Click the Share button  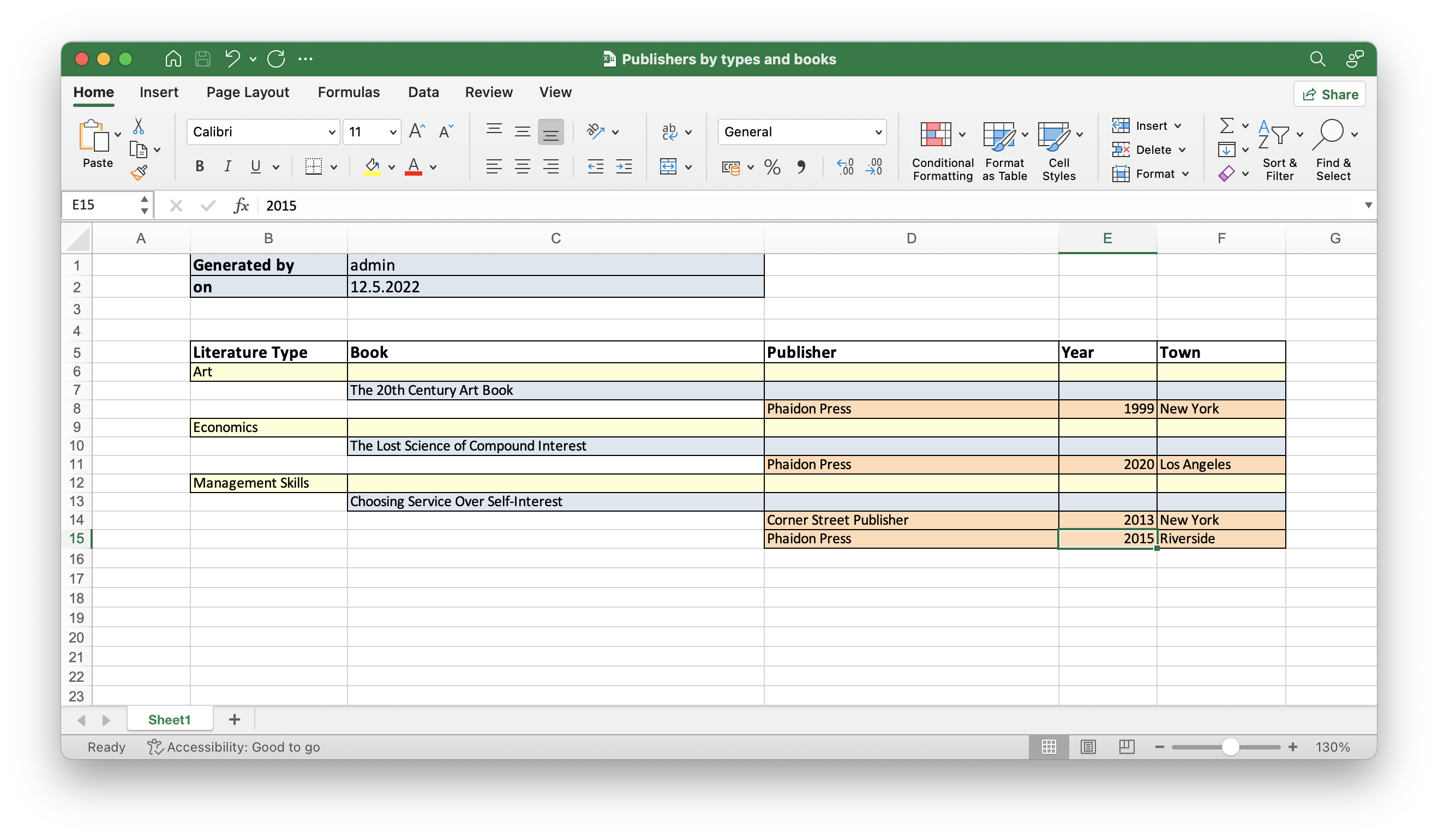[1332, 94]
